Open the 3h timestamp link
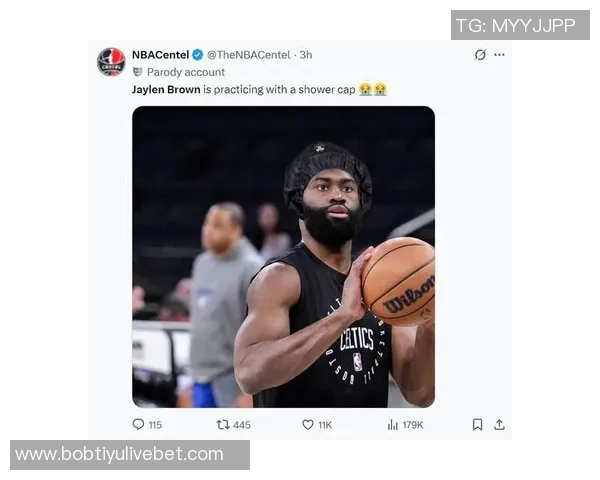 pyautogui.click(x=306, y=55)
